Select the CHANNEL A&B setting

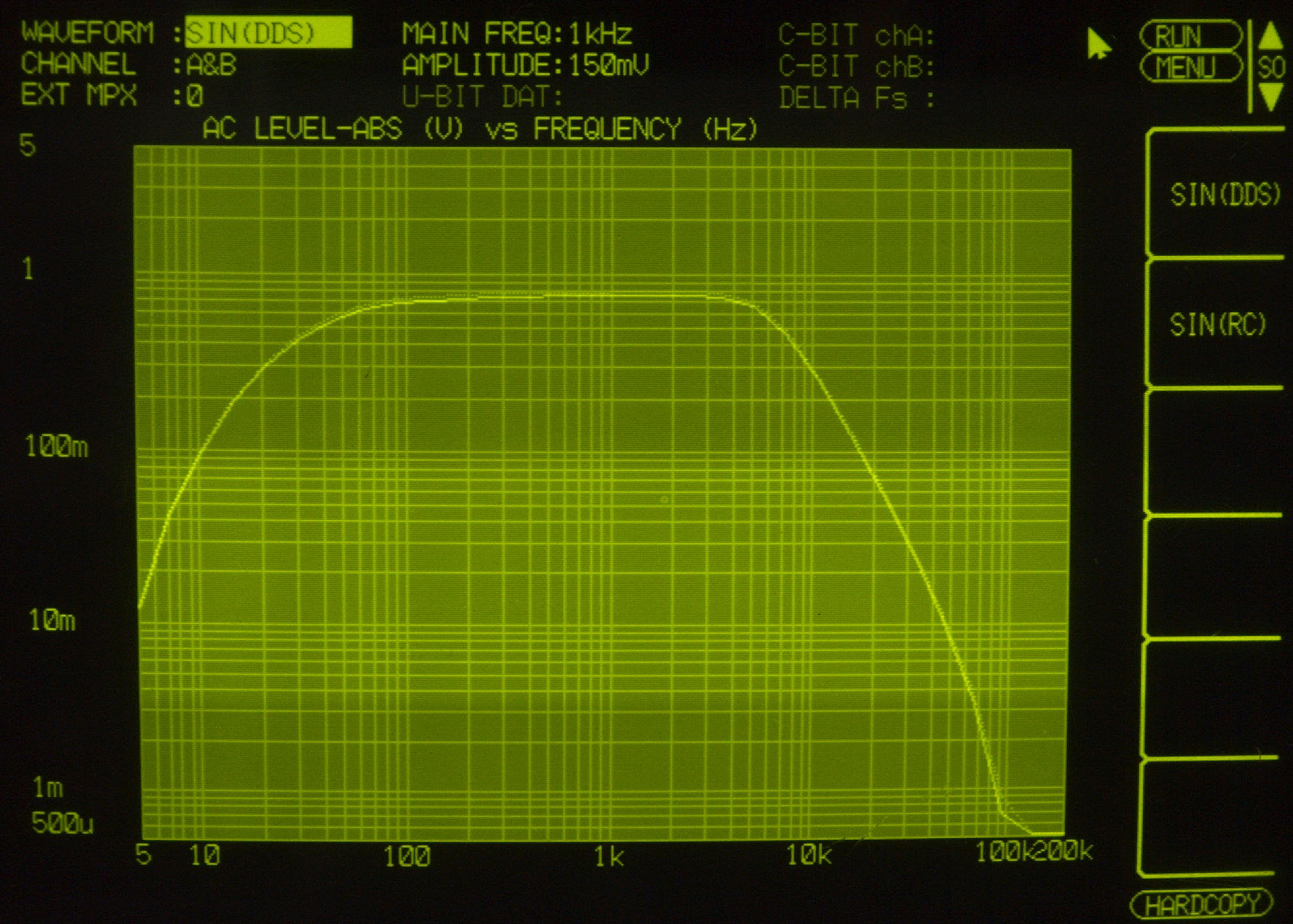[x=211, y=65]
